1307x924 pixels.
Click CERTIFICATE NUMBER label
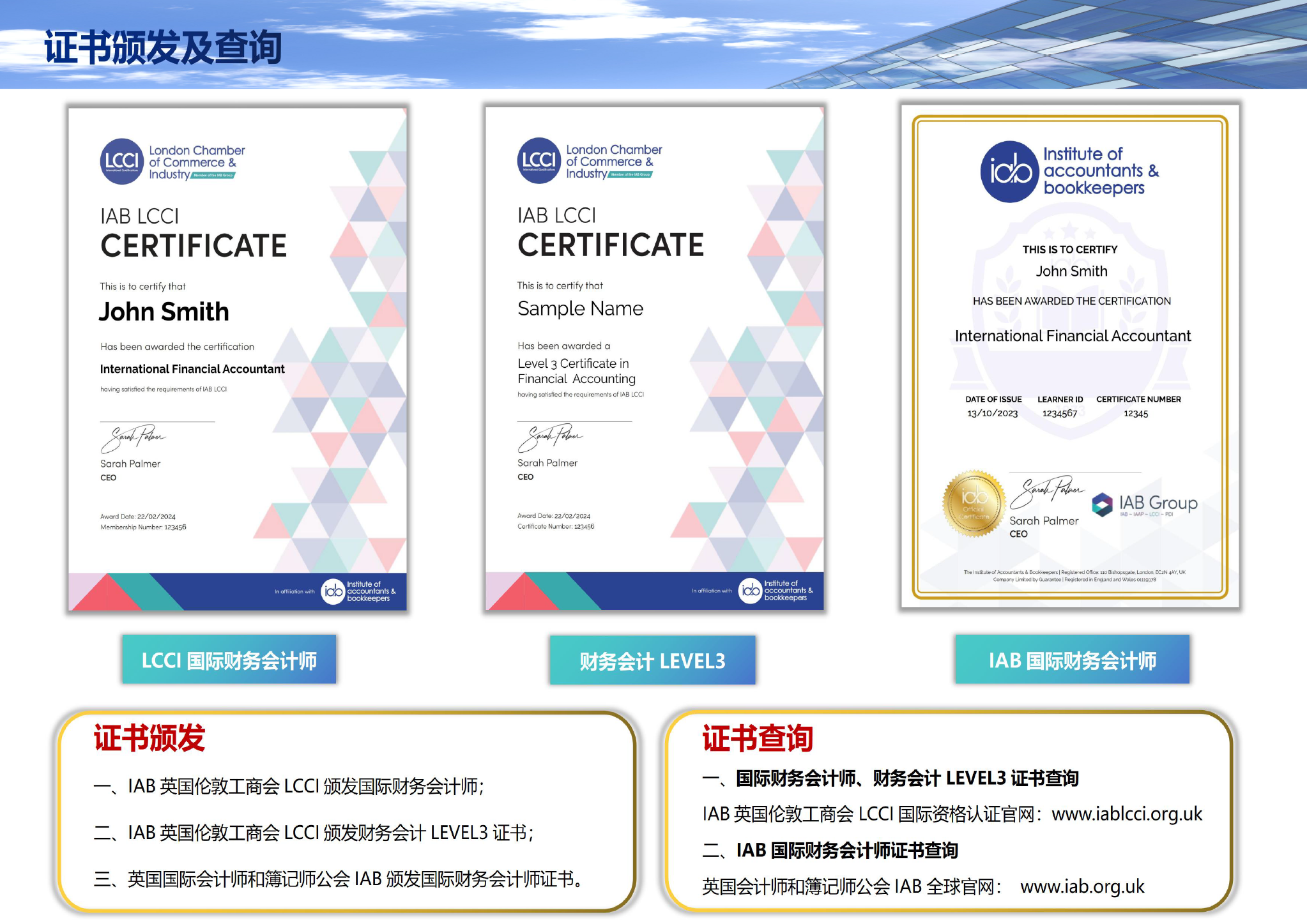[1138, 399]
